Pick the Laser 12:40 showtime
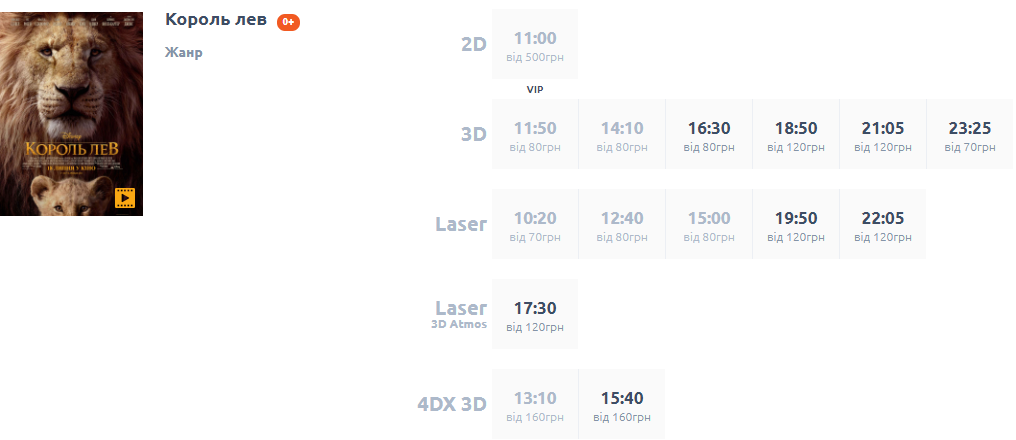 coord(622,225)
